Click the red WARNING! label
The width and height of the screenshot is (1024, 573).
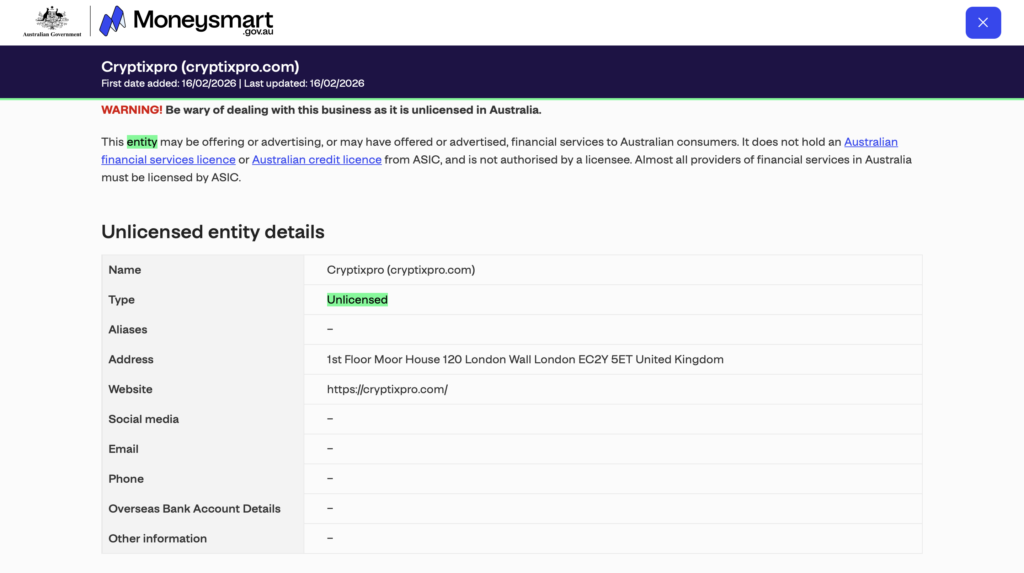[x=132, y=110]
